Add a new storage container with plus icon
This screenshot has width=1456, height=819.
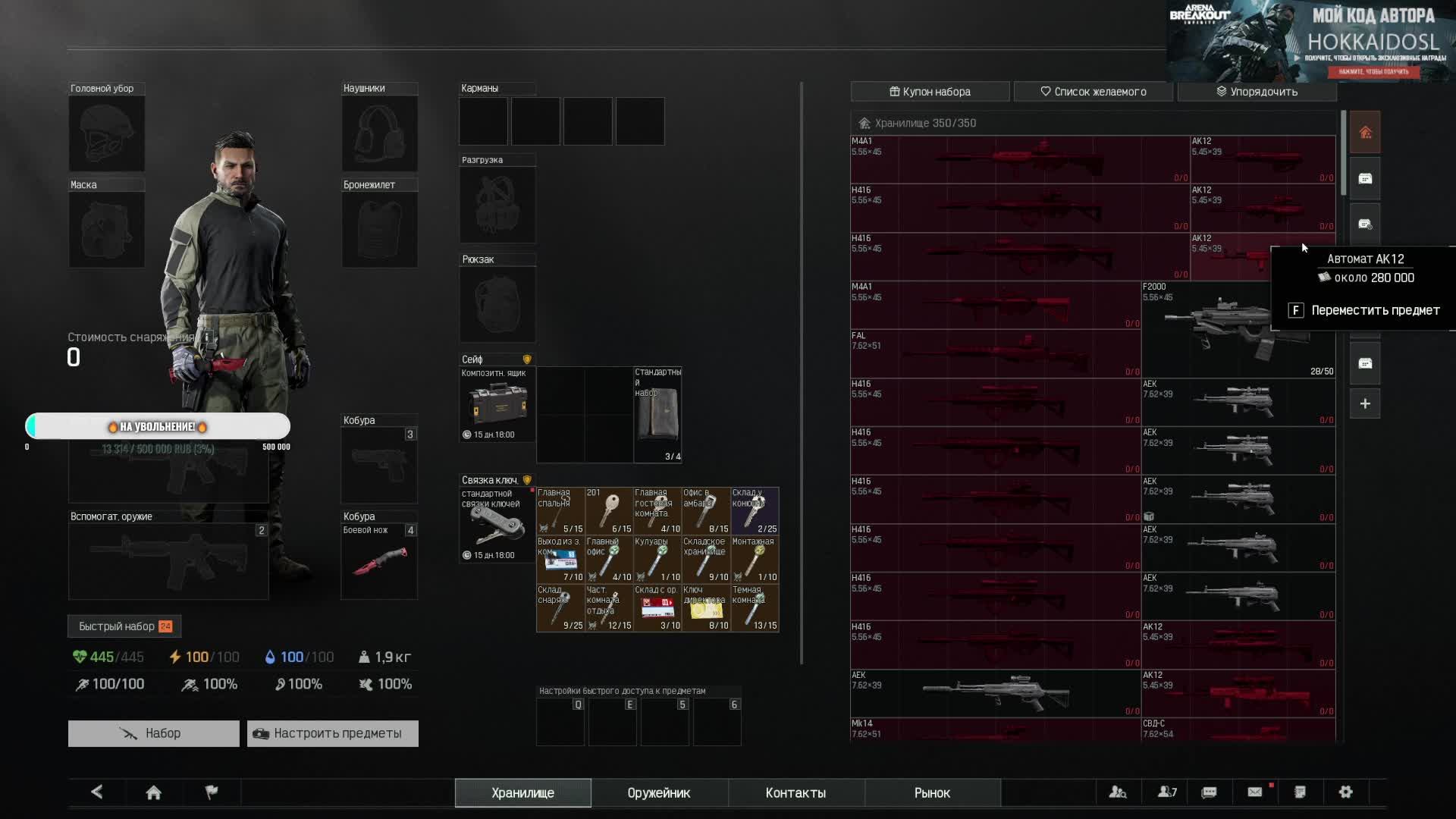[1365, 404]
